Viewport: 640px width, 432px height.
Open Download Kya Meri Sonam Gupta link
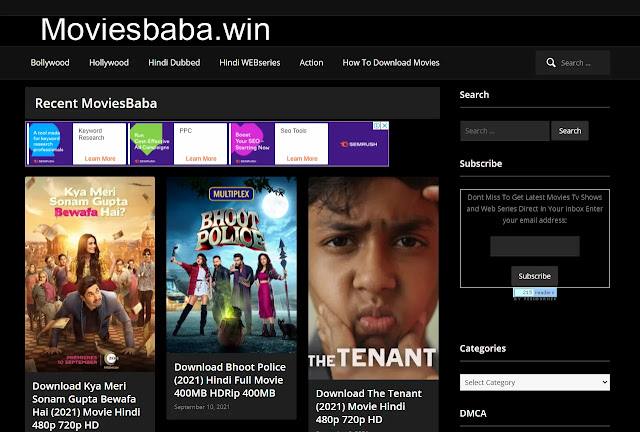(x=86, y=405)
